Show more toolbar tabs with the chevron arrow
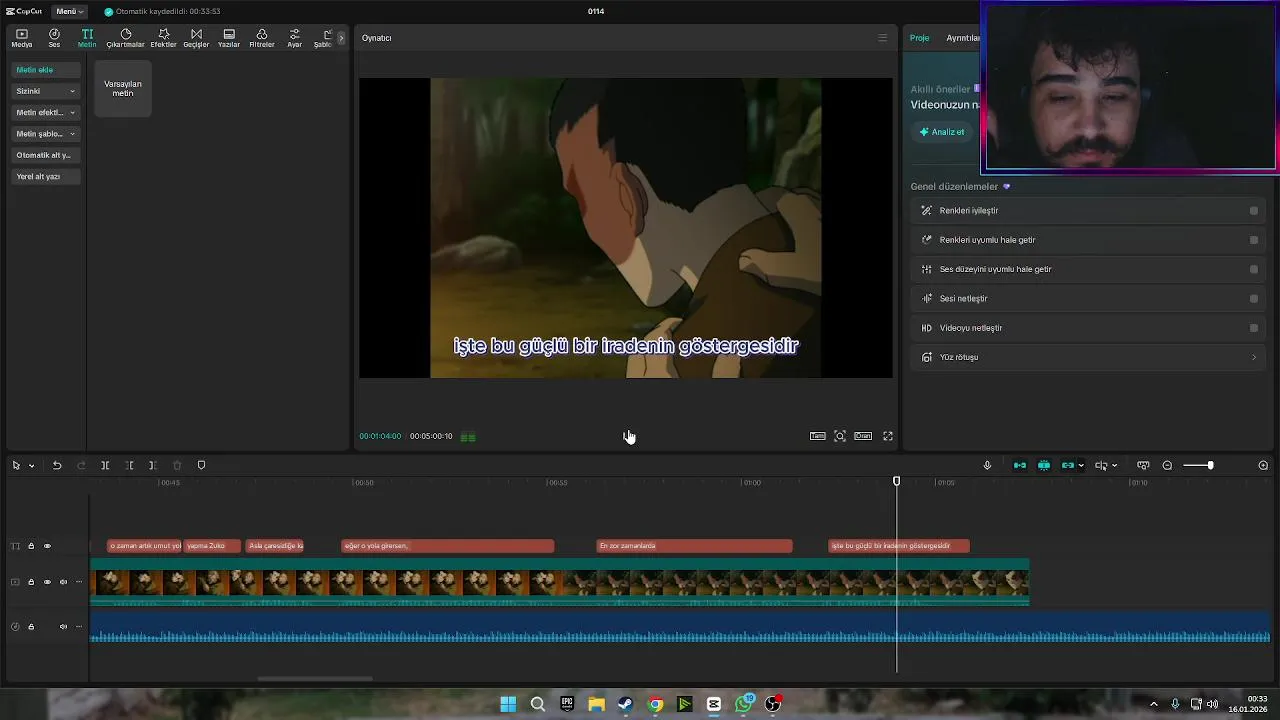Viewport: 1280px width, 720px height. (341, 38)
